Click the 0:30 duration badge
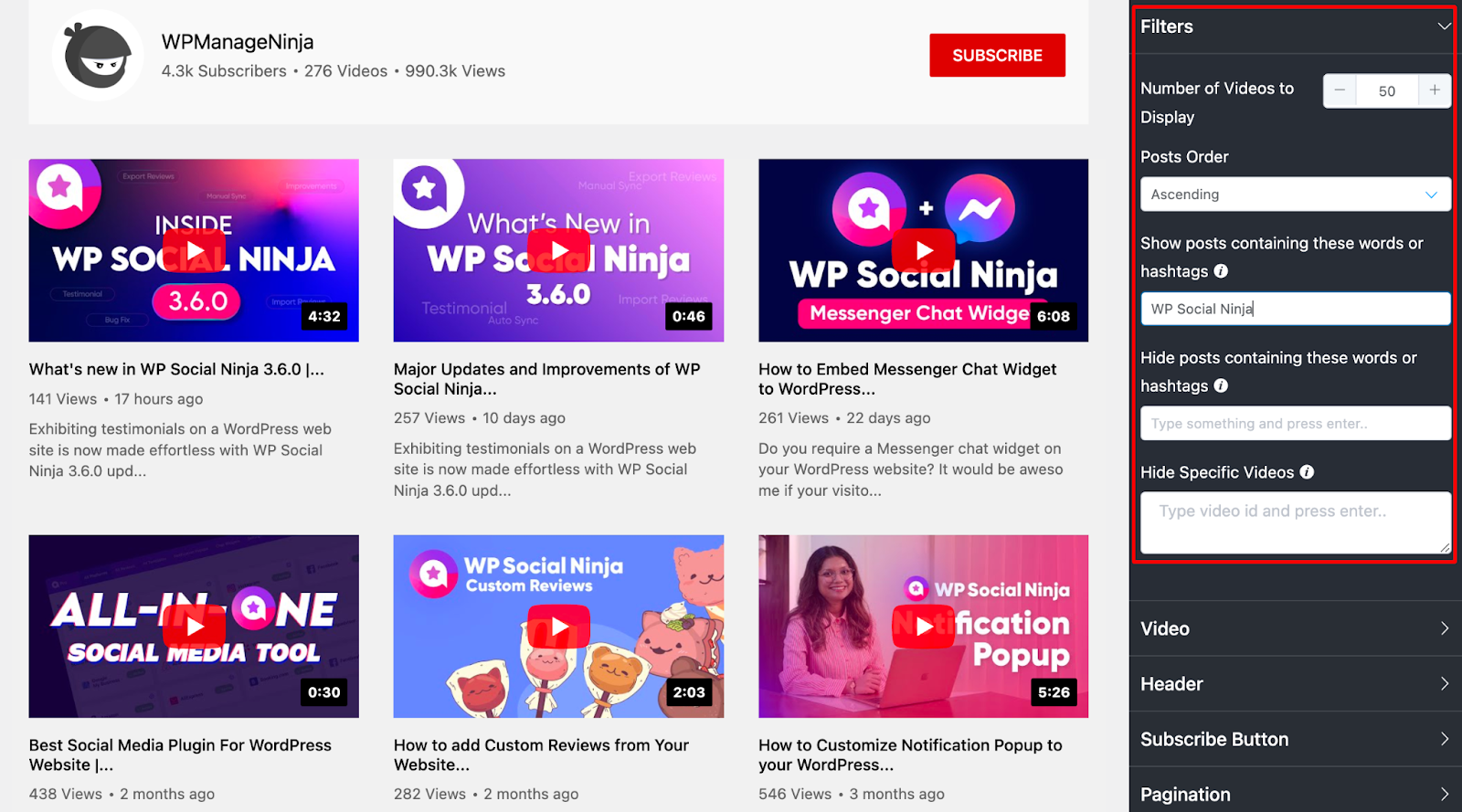The height and width of the screenshot is (812, 1462). [x=324, y=692]
